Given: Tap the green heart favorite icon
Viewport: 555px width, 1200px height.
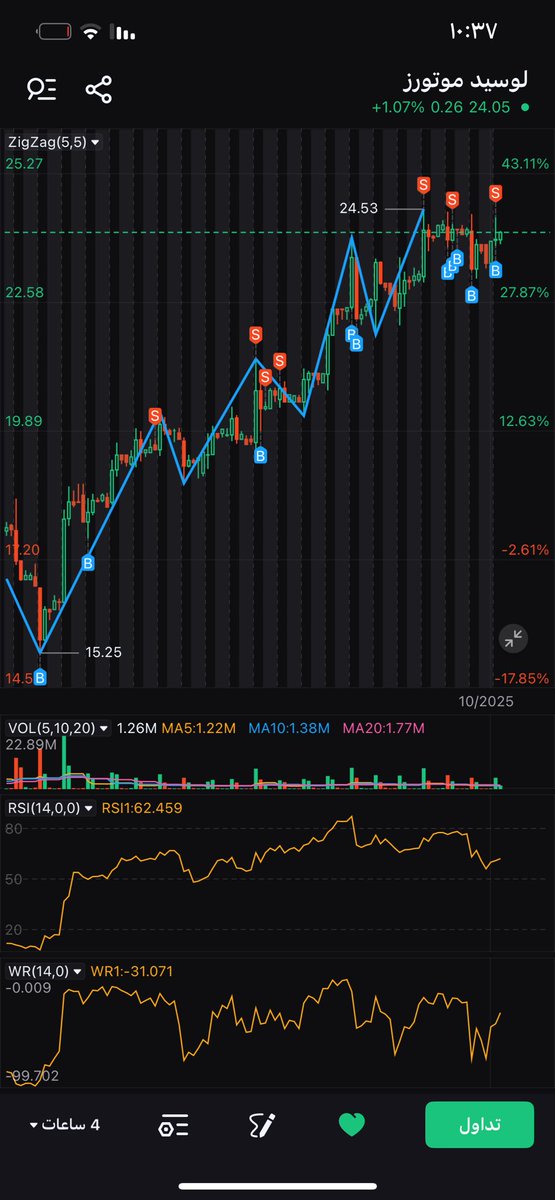Looking at the screenshot, I should 352,1125.
